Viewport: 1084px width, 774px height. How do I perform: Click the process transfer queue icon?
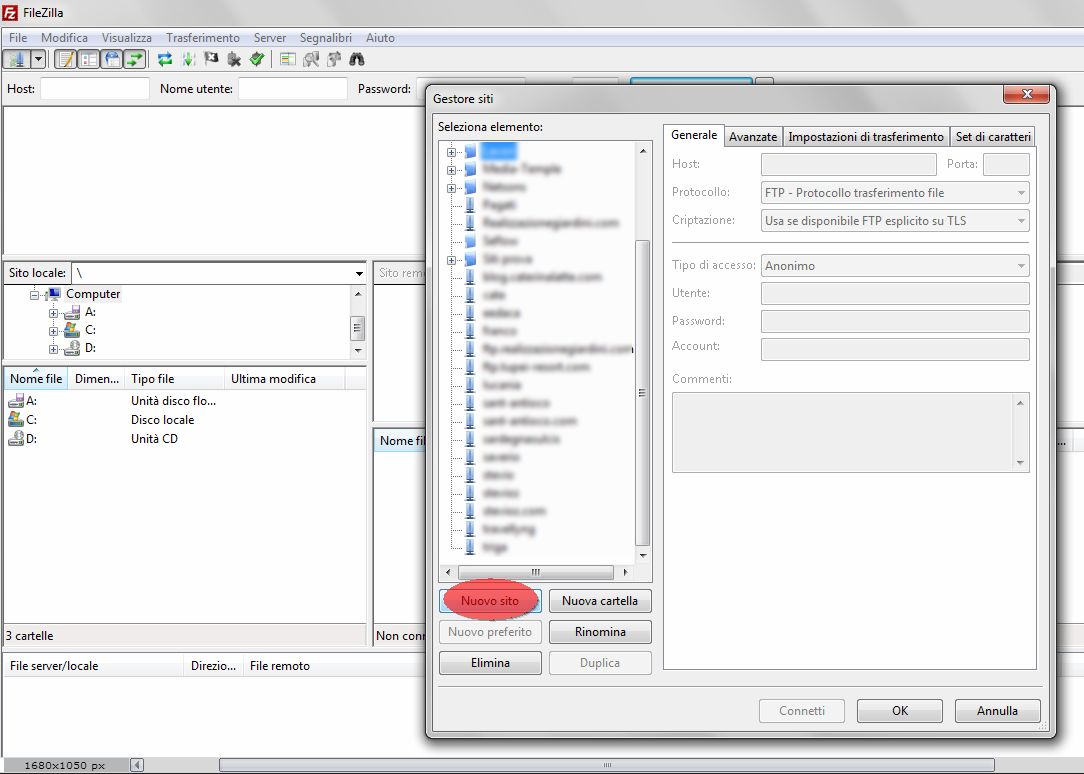pos(188,60)
